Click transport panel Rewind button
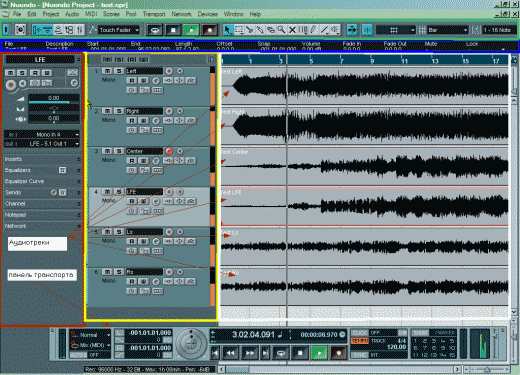This screenshot has width=520, height=375. [231, 353]
